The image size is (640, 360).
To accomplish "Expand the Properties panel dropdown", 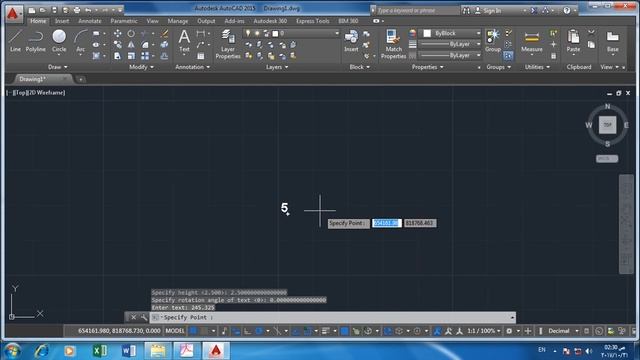I will (x=427, y=67).
